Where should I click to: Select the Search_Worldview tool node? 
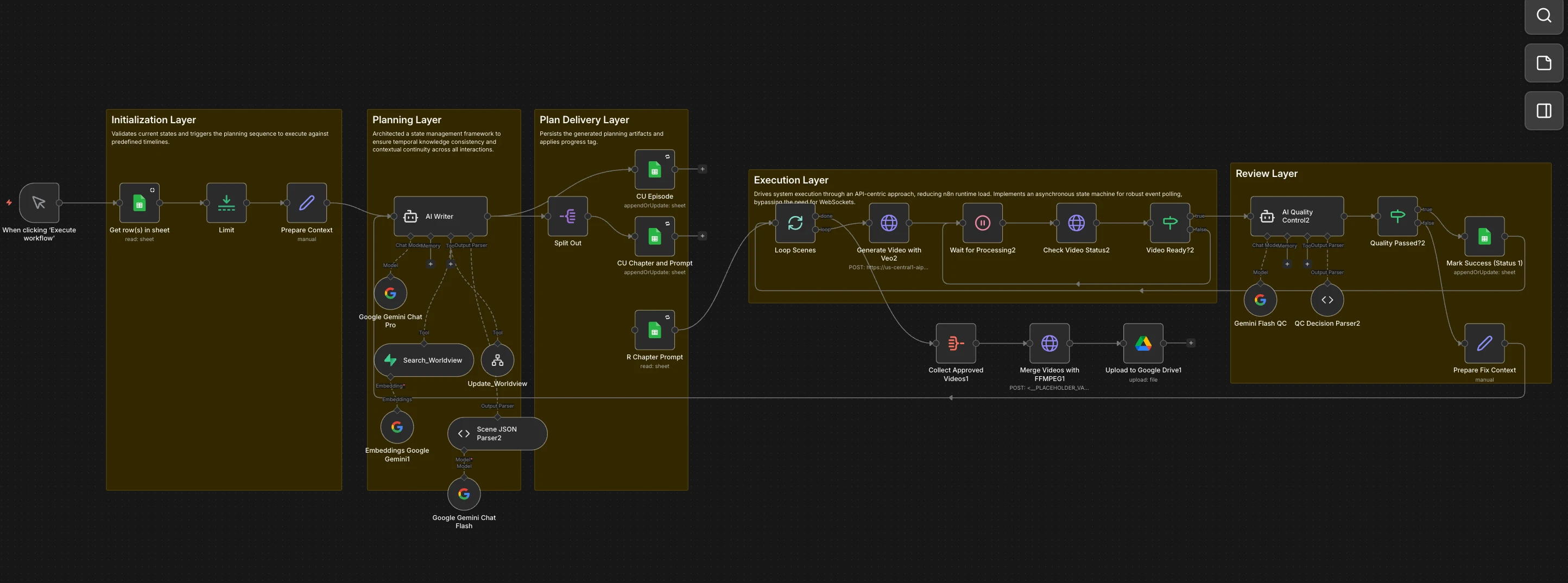(x=423, y=360)
